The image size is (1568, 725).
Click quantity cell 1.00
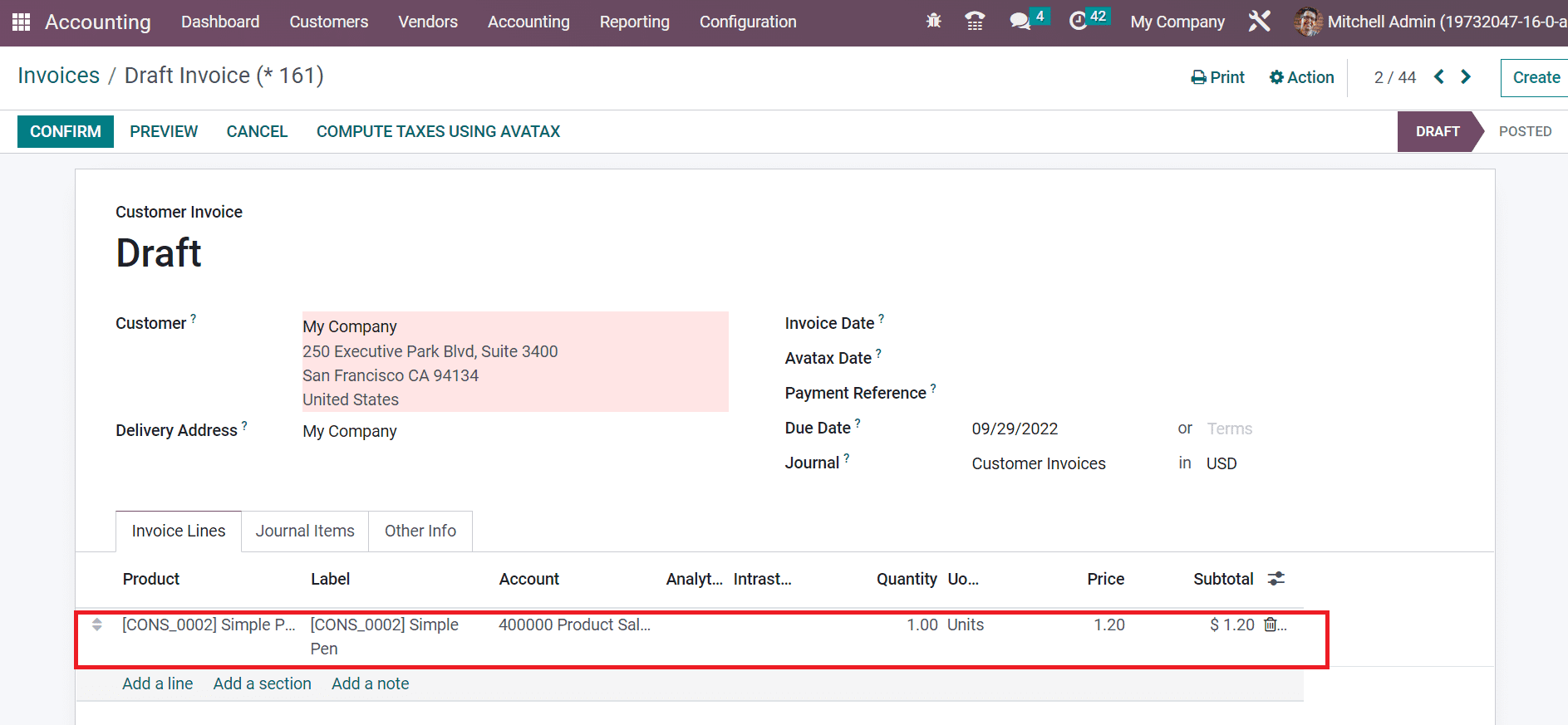point(922,625)
